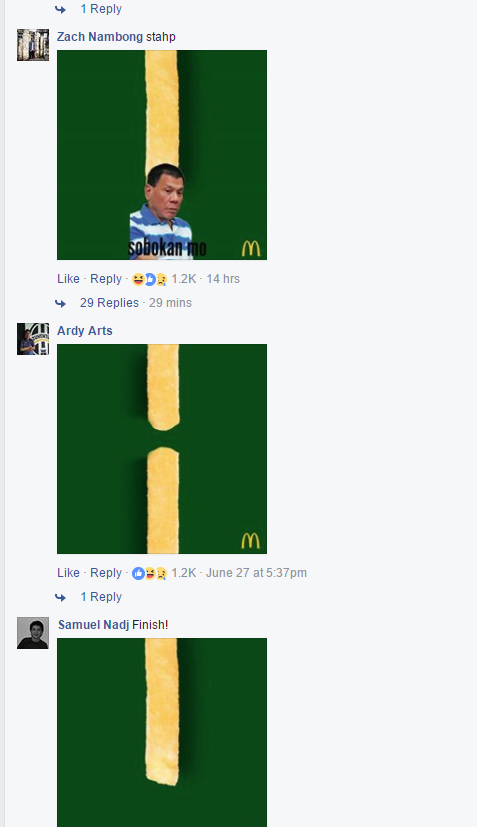This screenshot has width=477, height=827.
Task: Like Ardy Arts' comment
Action: pyautogui.click(x=68, y=572)
